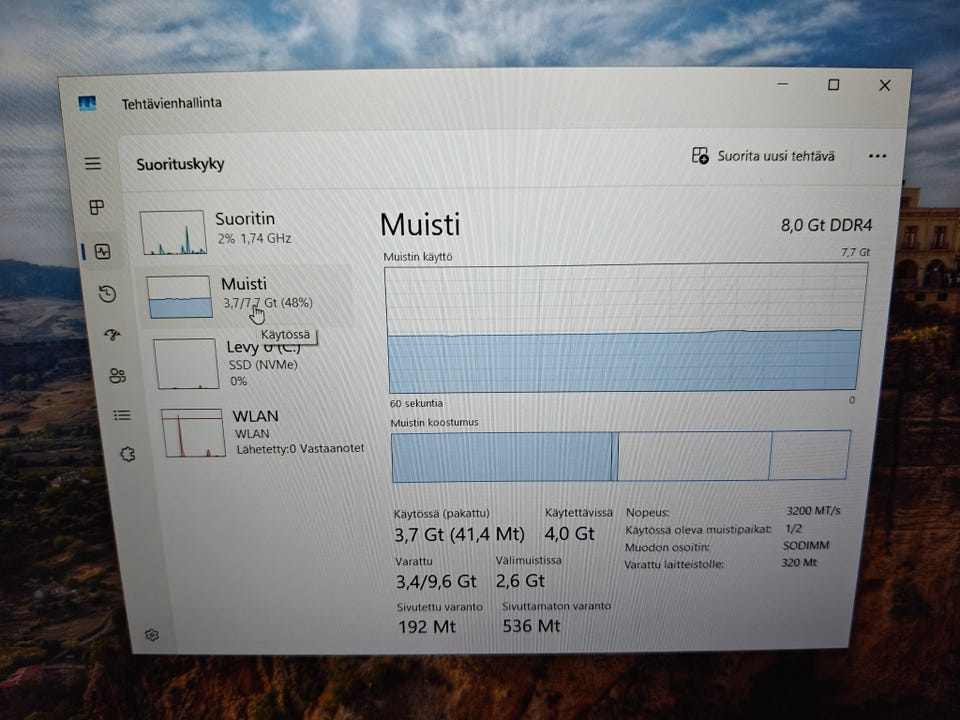Select the Muisti memory performance item
The image size is (960, 720).
(248, 296)
